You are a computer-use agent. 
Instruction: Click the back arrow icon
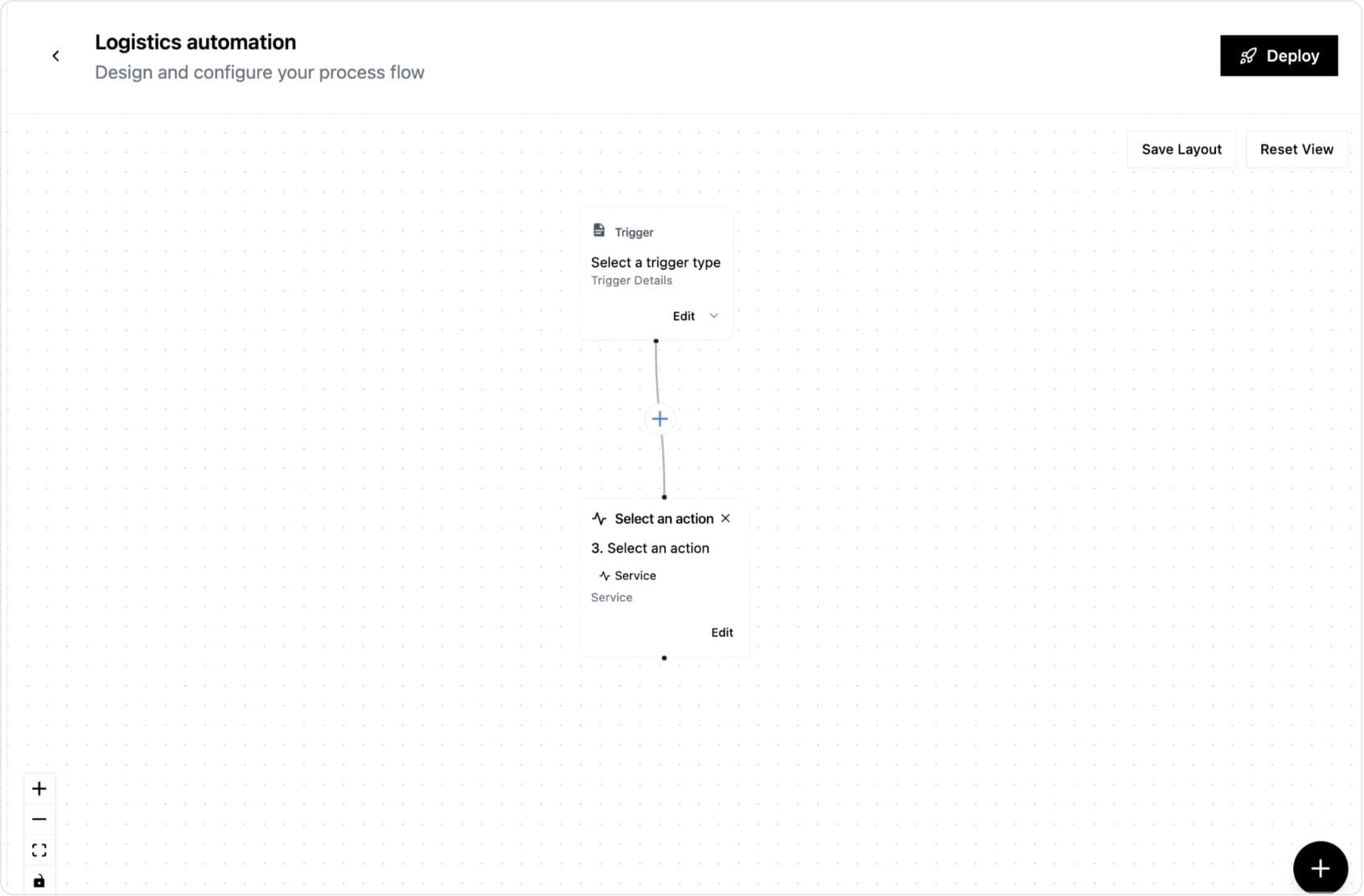pos(55,55)
